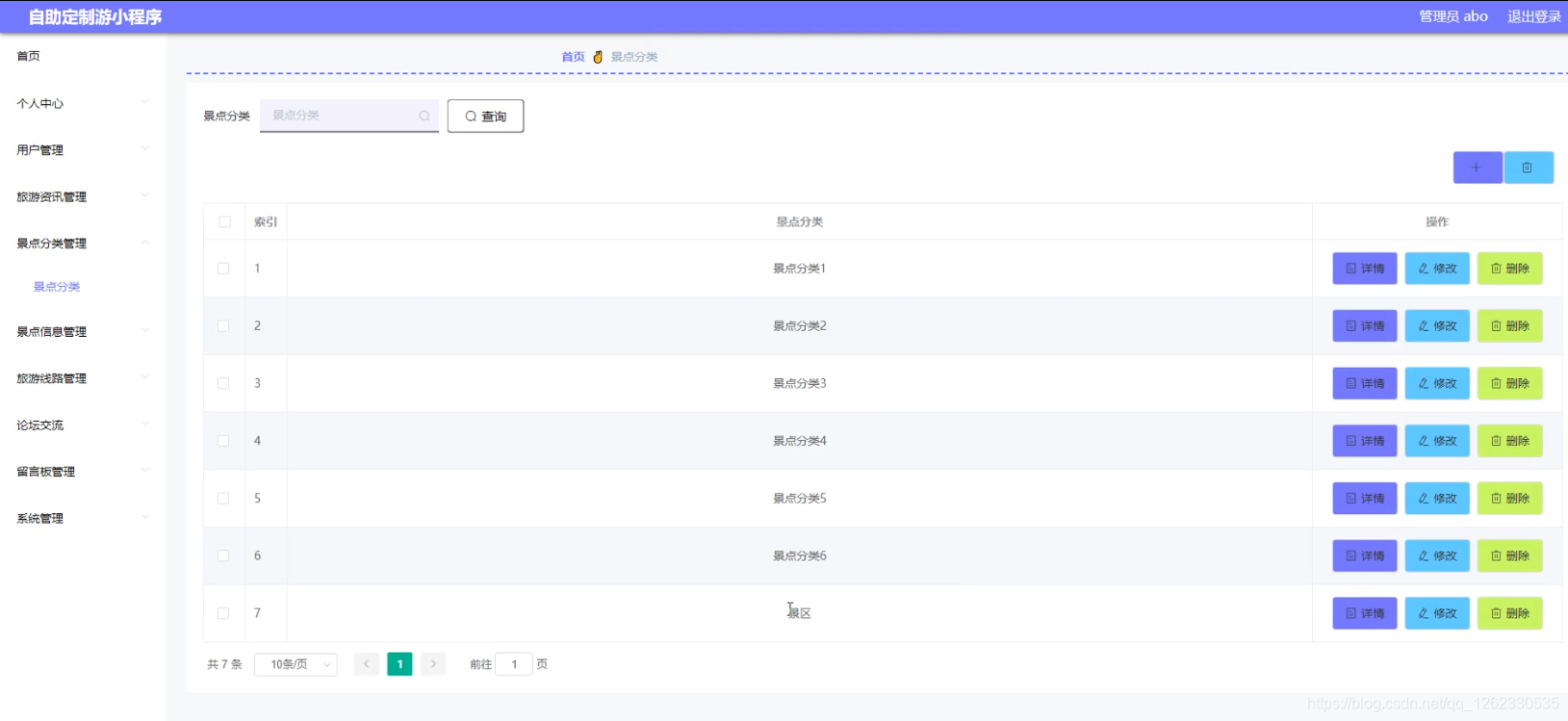Click 修改 for the 景区 row
Viewport: 1568px width, 721px height.
point(1437,613)
